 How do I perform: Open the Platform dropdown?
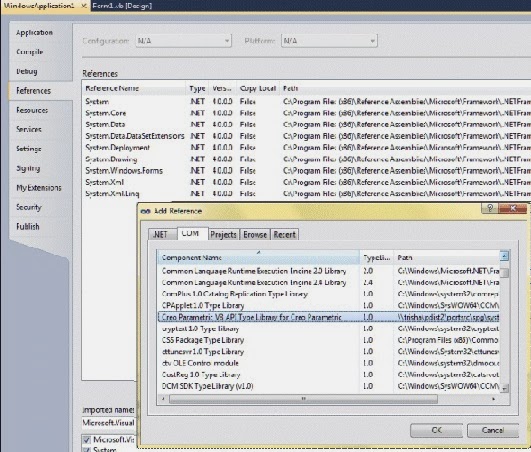[x=329, y=41]
